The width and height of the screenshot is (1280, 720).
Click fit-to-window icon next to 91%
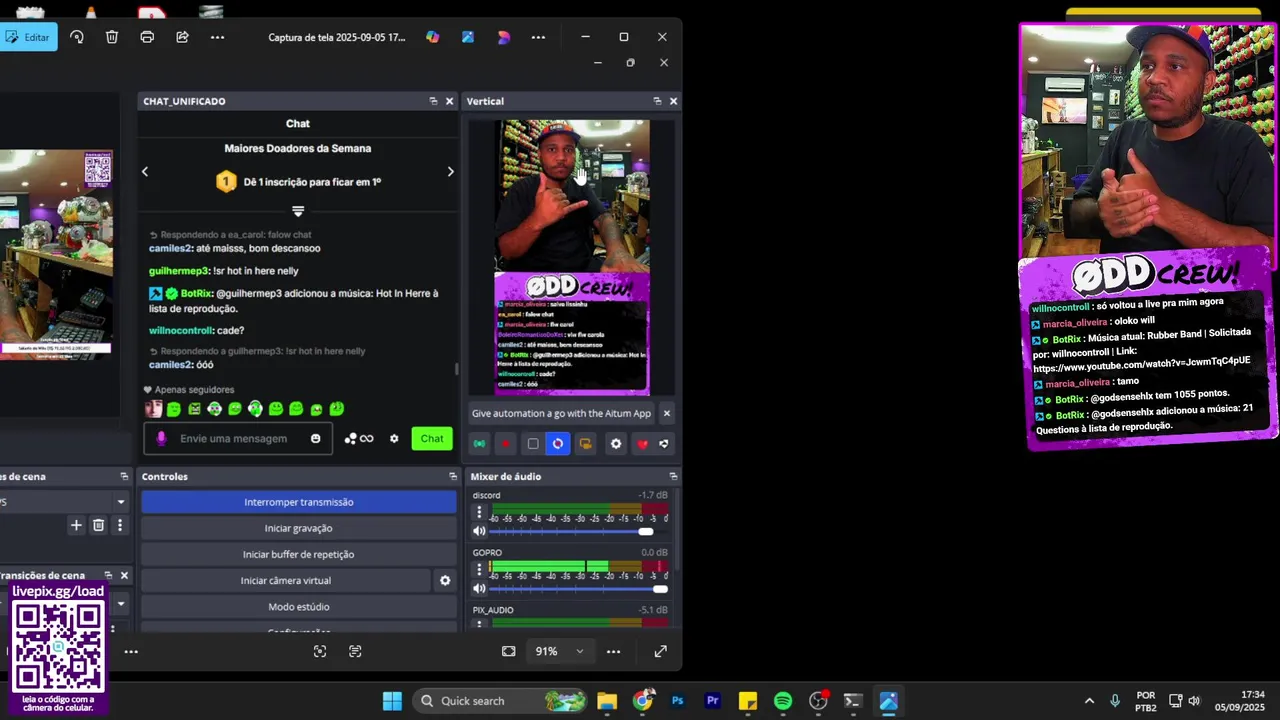click(508, 651)
